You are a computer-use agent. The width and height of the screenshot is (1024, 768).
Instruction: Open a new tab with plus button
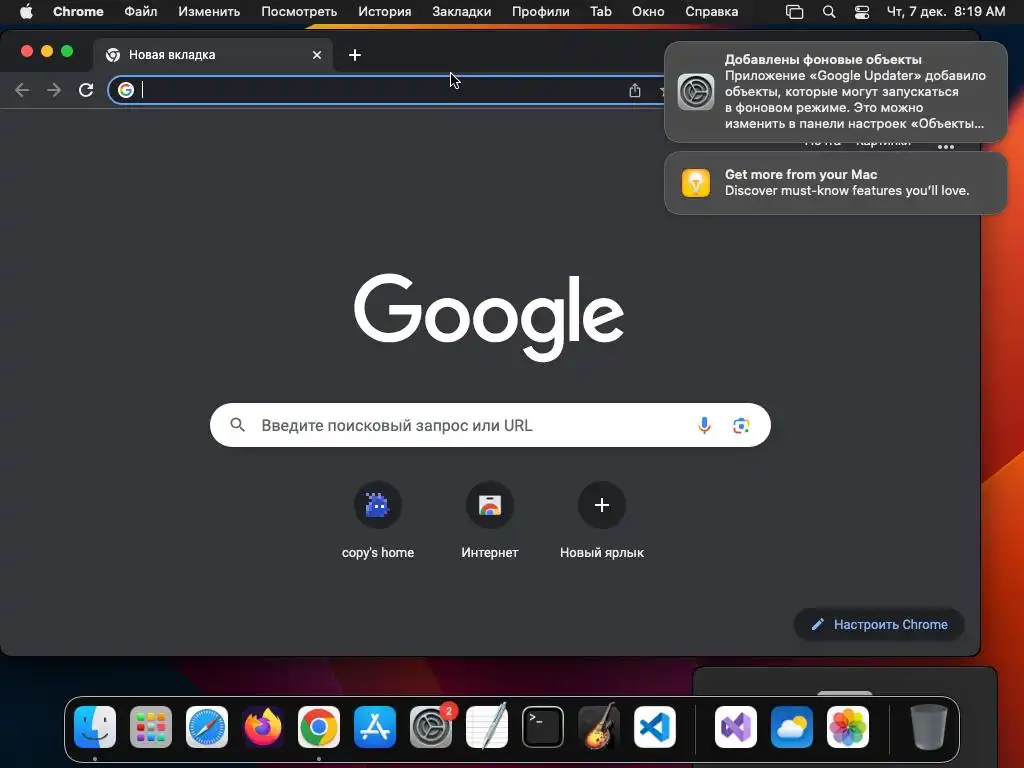point(355,55)
